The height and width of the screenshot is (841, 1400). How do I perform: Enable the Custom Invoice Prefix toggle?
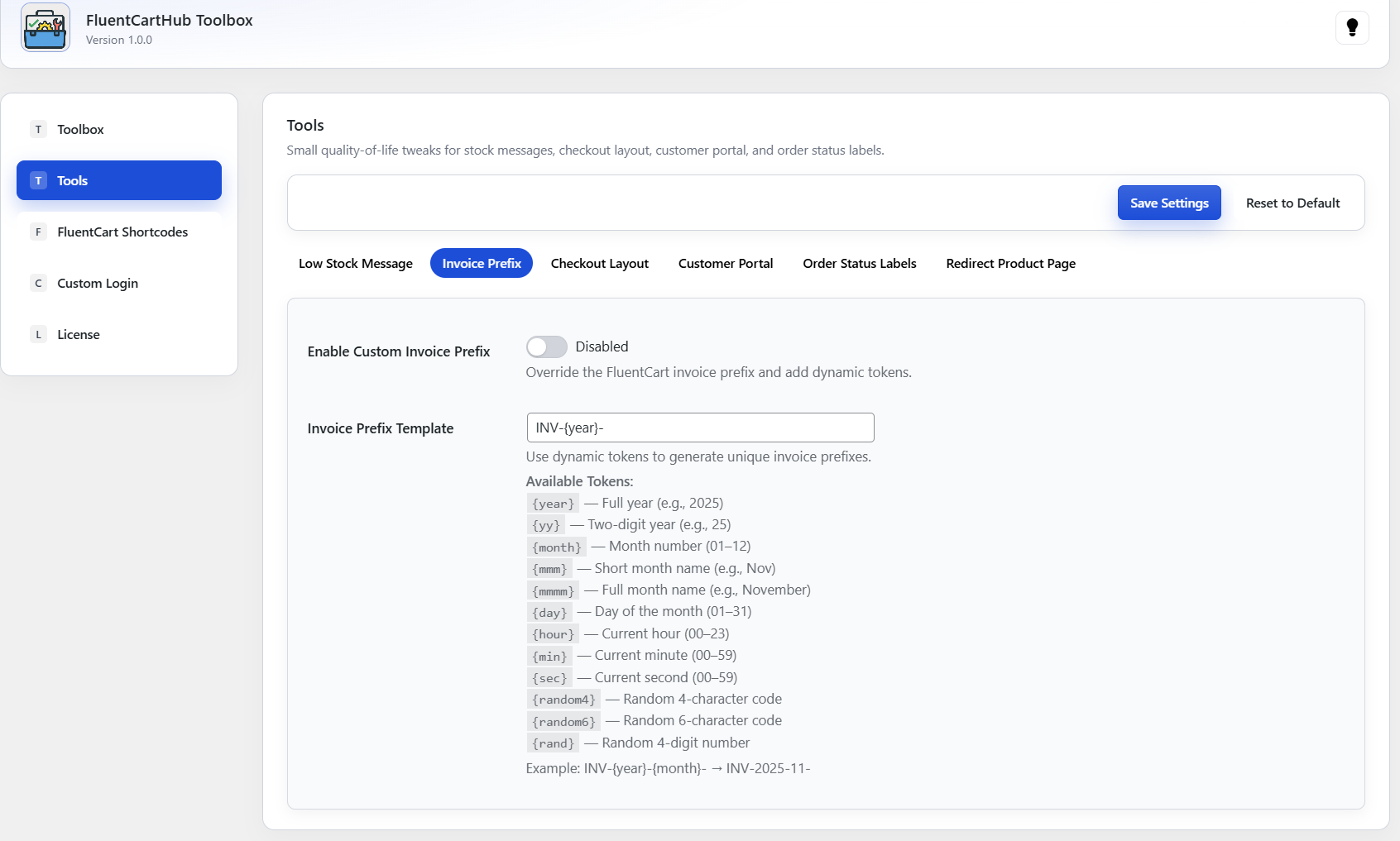pyautogui.click(x=547, y=347)
